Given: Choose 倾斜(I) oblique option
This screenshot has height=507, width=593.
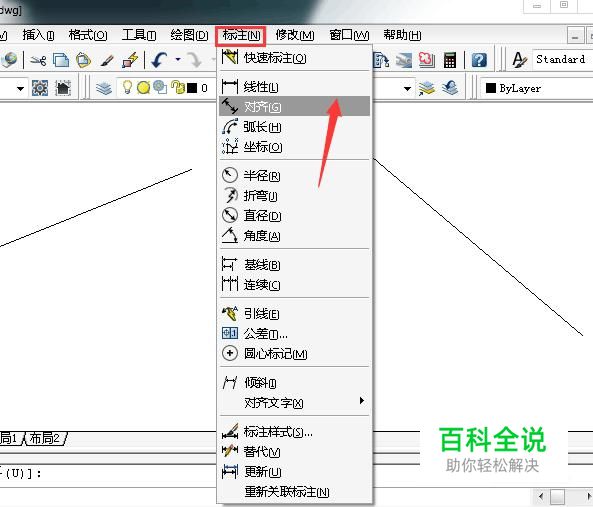Looking at the screenshot, I should [x=295, y=383].
